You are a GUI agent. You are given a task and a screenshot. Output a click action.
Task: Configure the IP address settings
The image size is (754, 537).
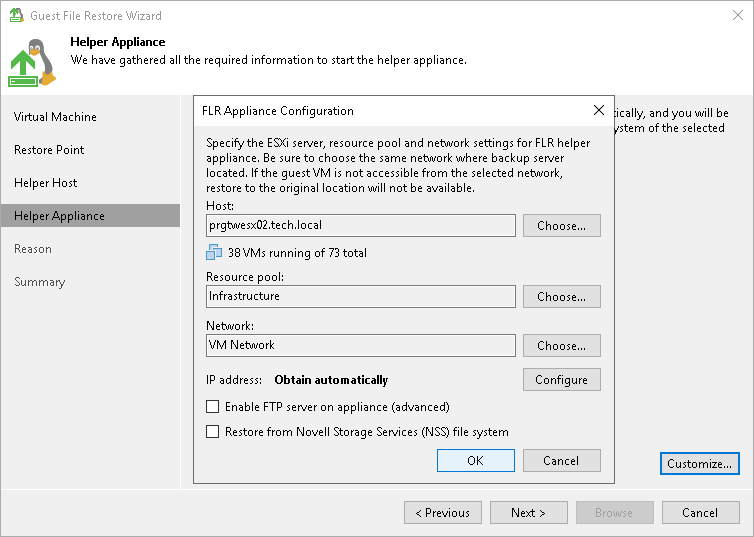[x=562, y=380]
